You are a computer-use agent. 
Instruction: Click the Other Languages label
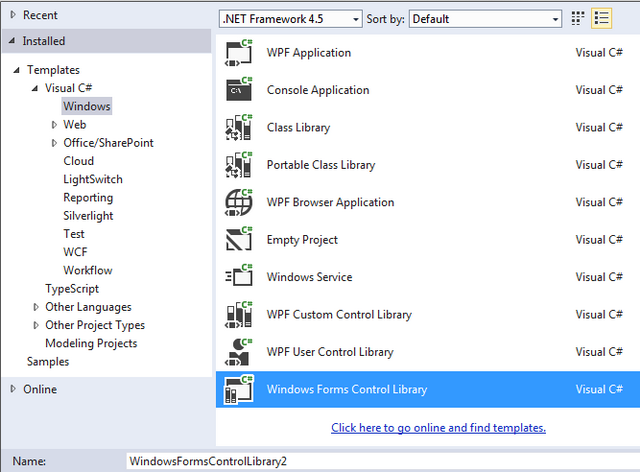88,307
